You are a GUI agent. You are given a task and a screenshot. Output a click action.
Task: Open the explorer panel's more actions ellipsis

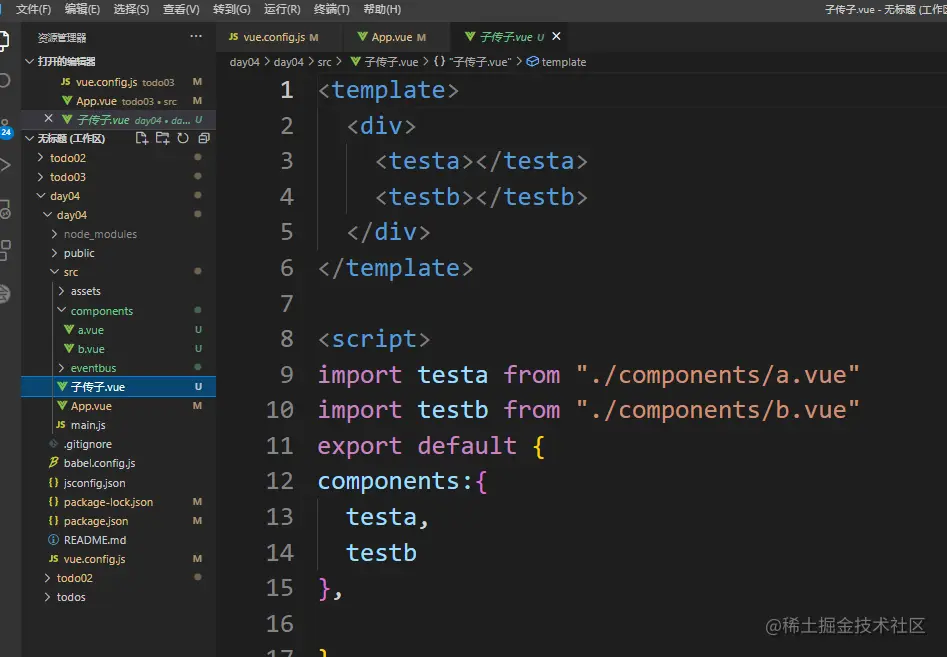tap(196, 37)
